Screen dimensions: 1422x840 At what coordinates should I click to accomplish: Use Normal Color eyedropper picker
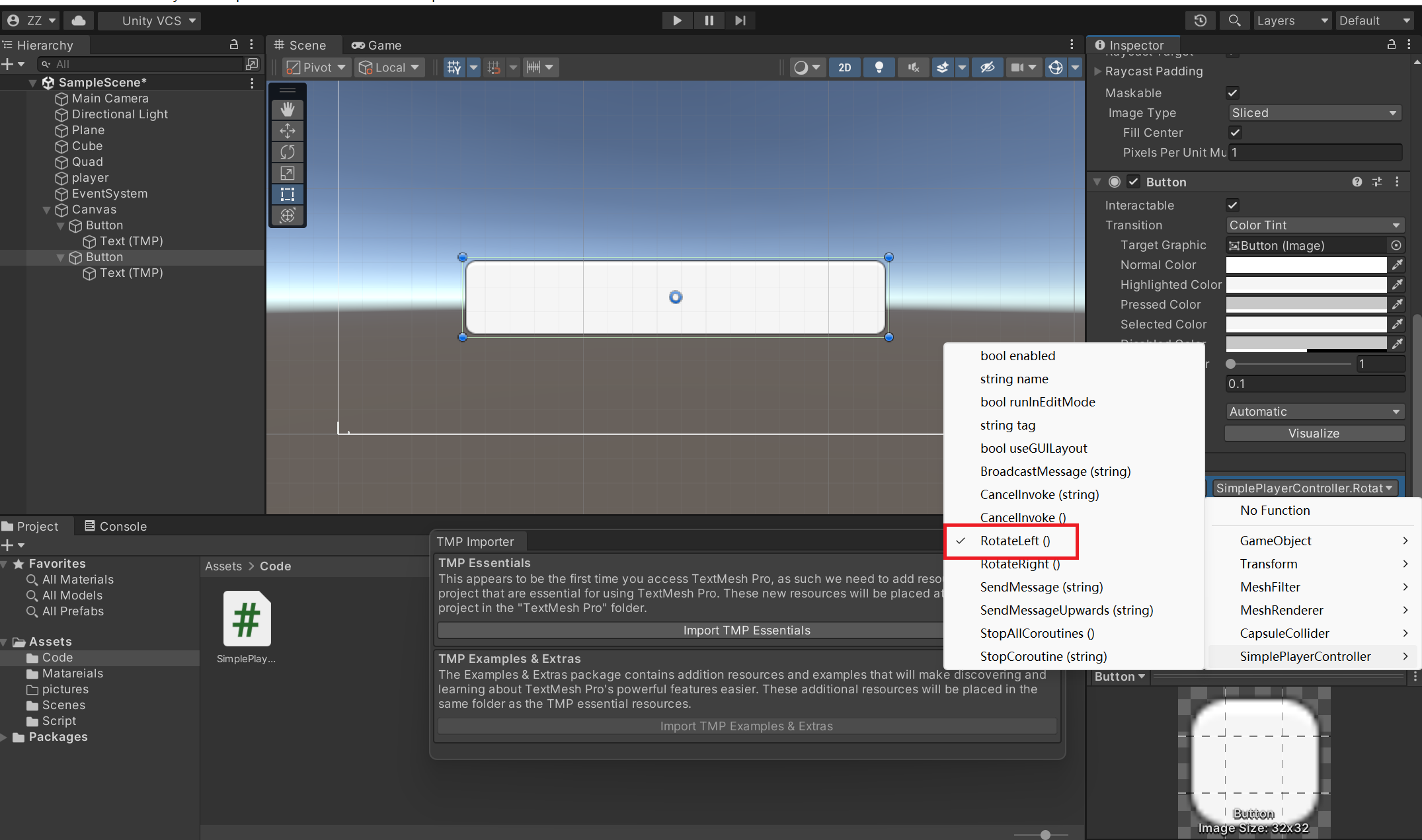click(x=1397, y=265)
